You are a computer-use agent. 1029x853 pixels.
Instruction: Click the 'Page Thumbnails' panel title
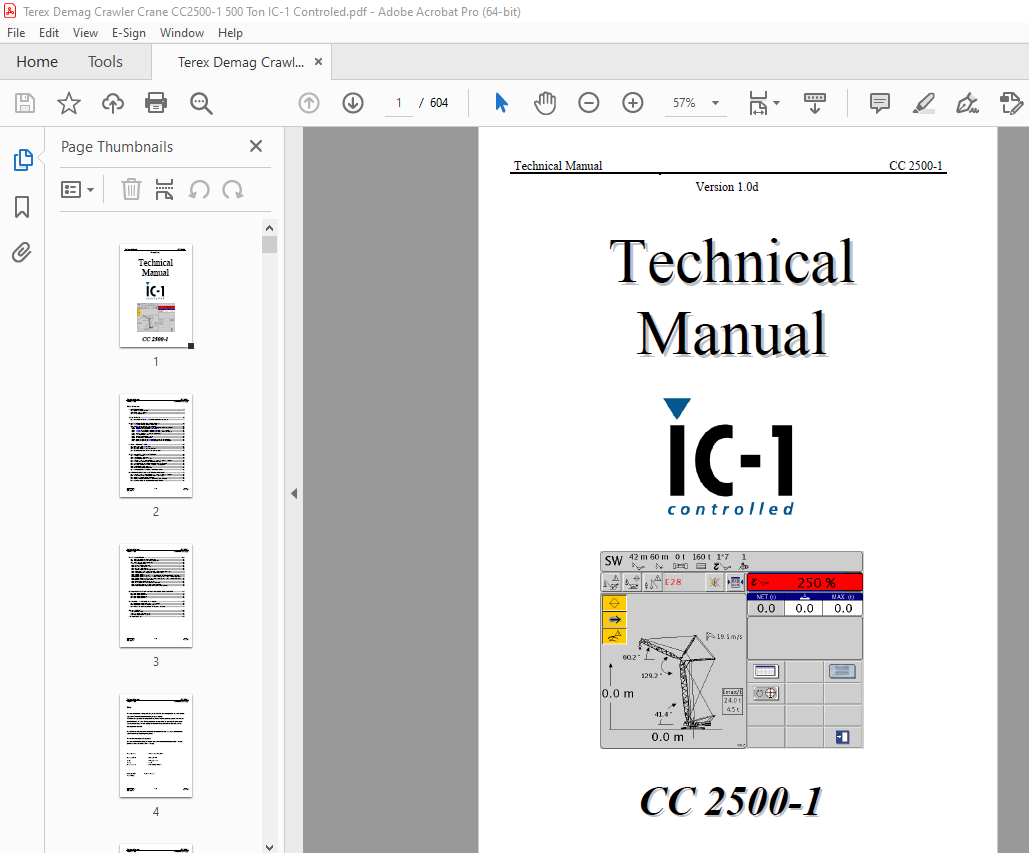(x=117, y=147)
